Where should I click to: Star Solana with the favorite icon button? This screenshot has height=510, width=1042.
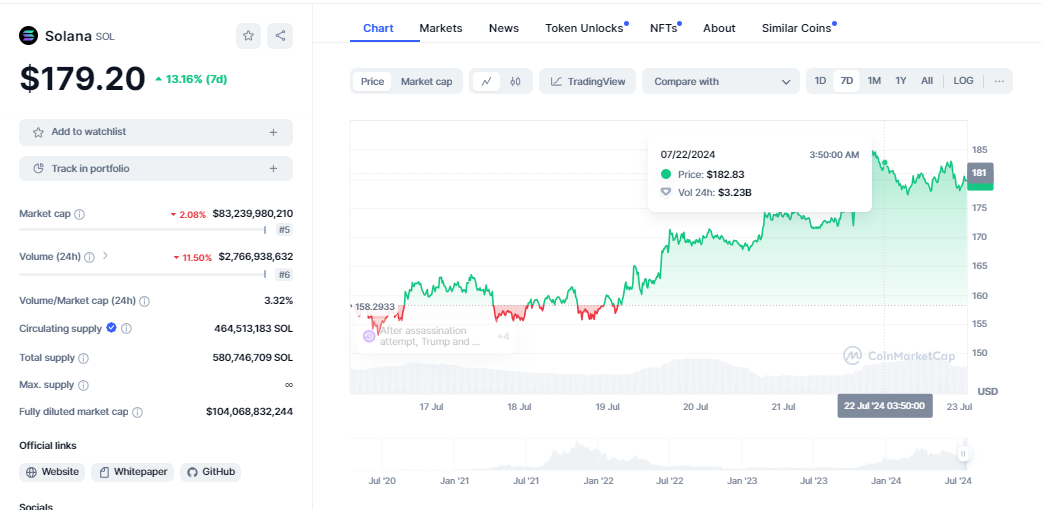(x=249, y=36)
